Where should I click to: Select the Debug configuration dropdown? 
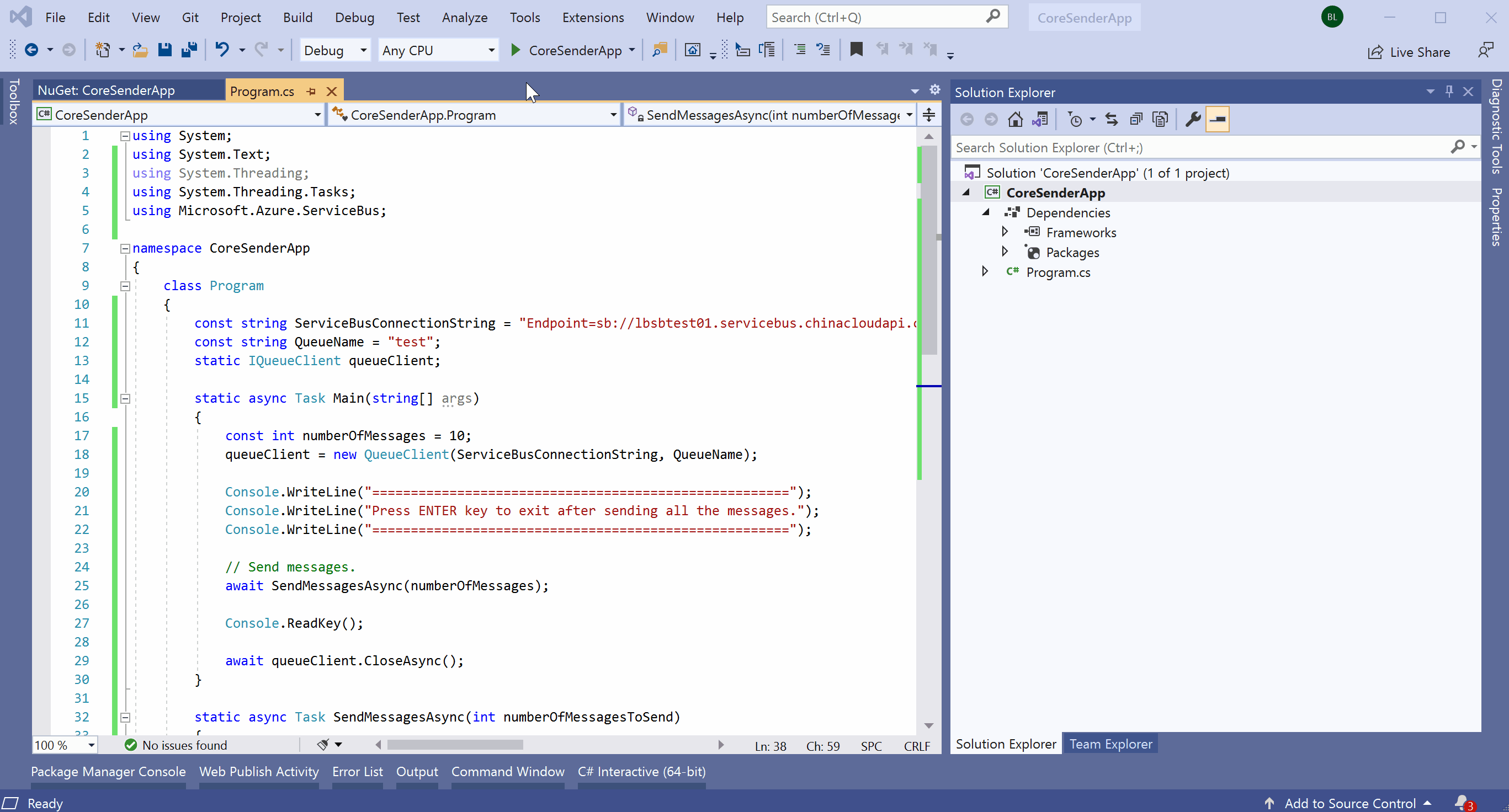click(335, 50)
